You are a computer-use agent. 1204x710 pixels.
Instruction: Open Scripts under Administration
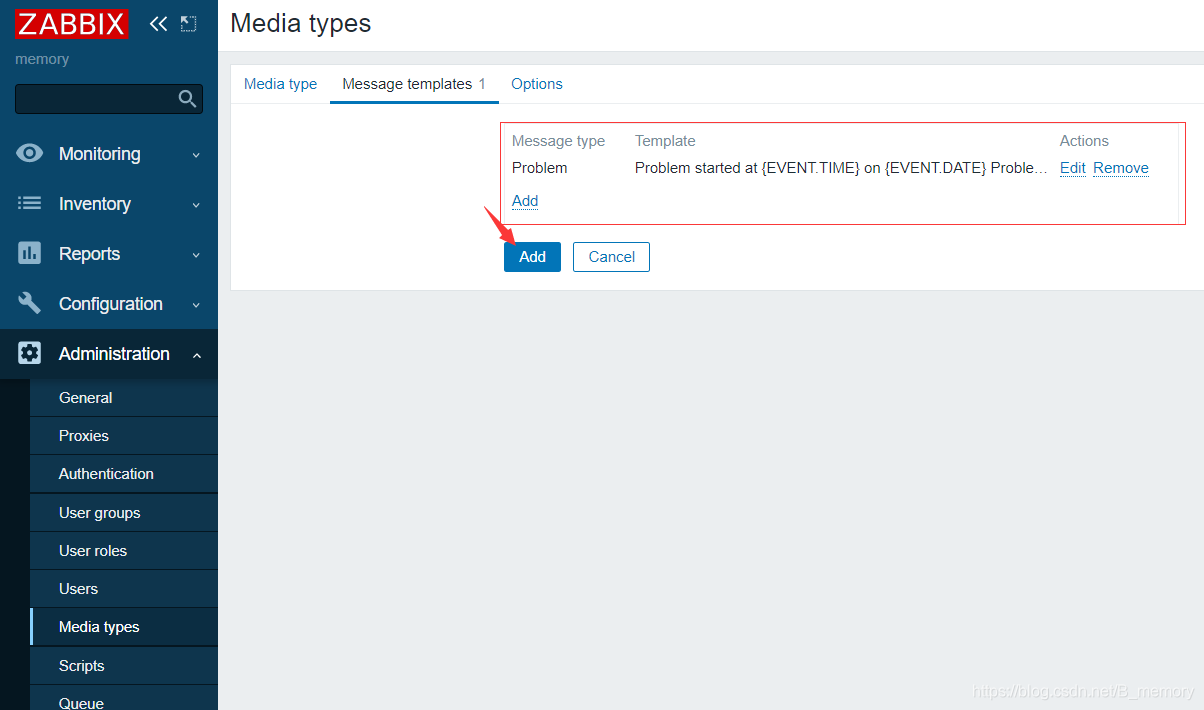coord(124,666)
